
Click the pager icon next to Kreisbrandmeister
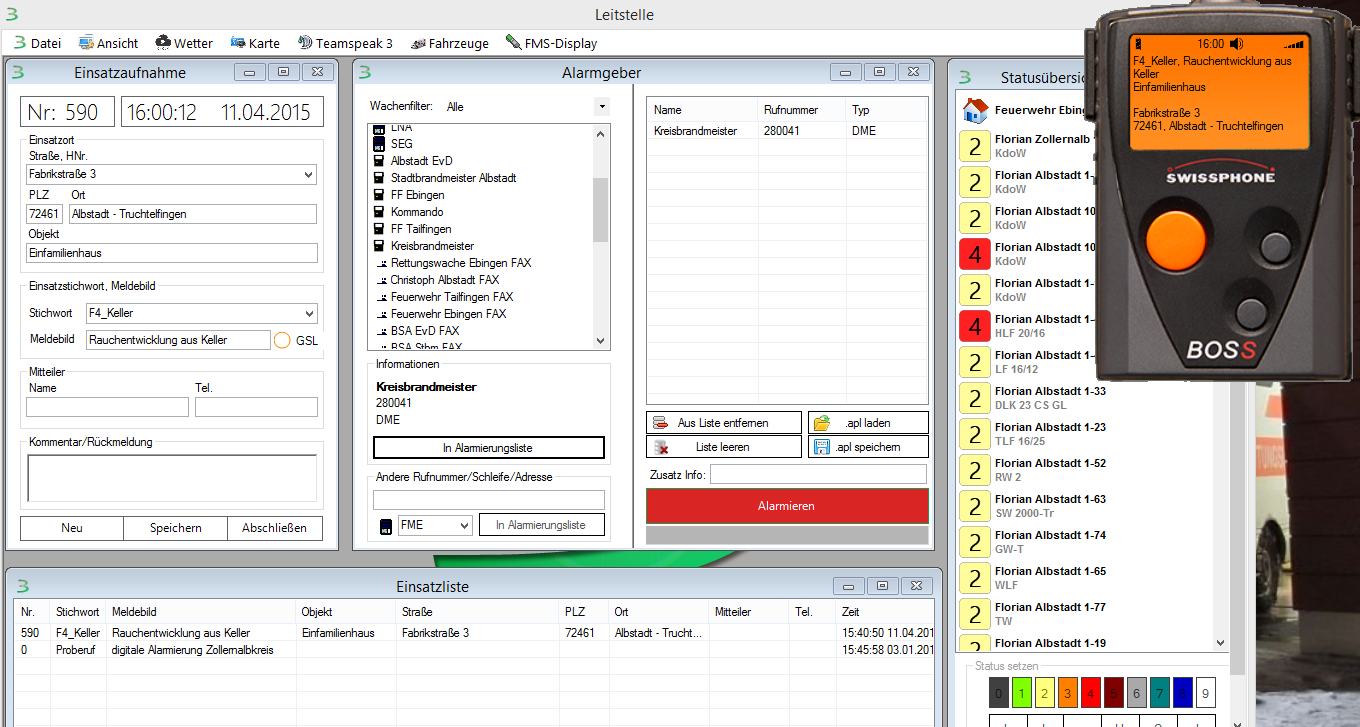coord(380,246)
